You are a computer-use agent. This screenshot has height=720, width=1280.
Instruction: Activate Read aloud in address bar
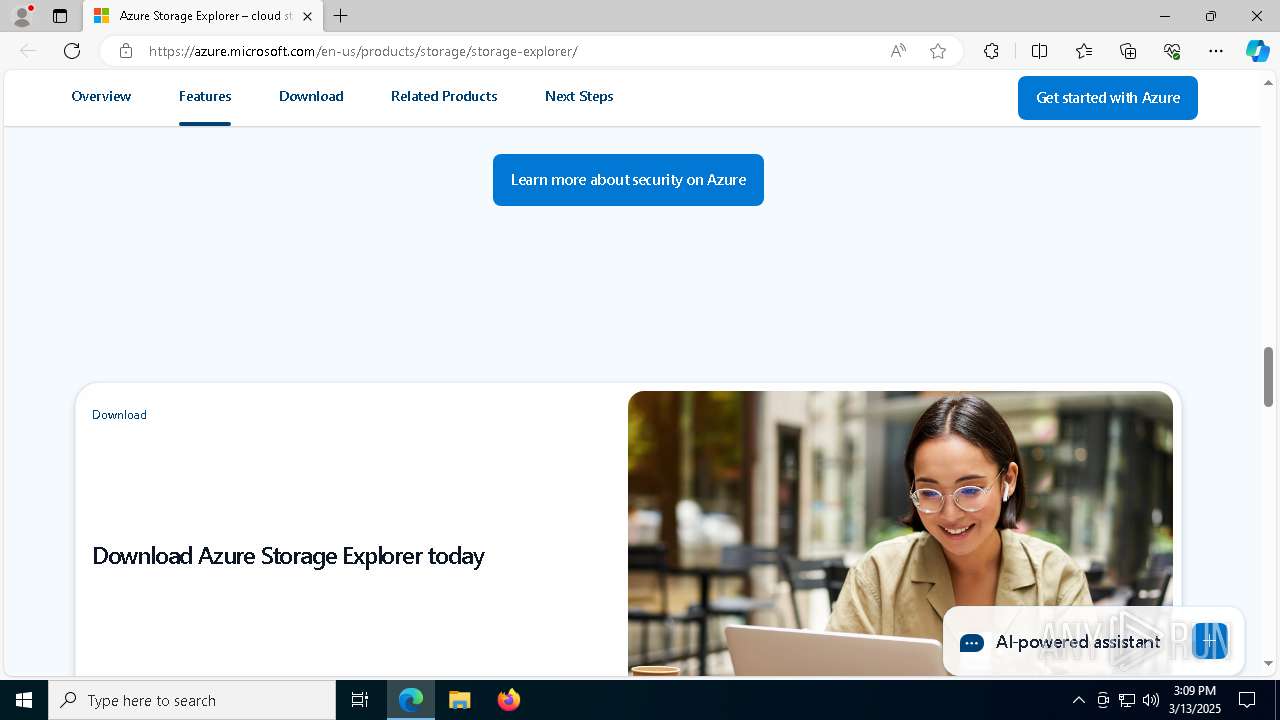pos(898,51)
